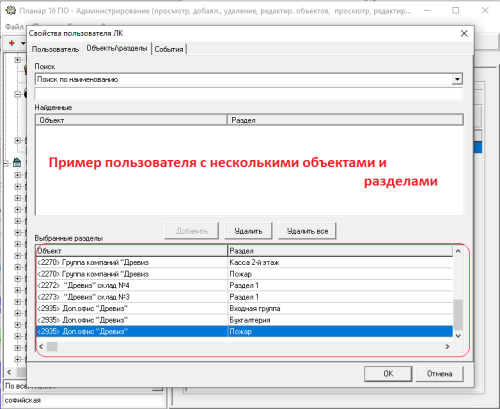The image size is (500, 409).
Task: Sort by Раздел header in Выбранные разделы
Action: tap(340, 251)
